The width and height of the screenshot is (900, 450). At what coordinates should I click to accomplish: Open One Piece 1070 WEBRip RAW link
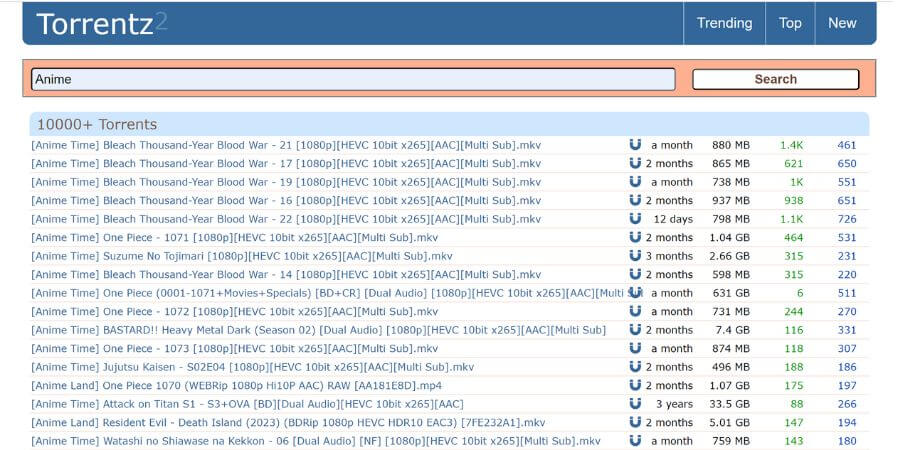click(x=236, y=385)
